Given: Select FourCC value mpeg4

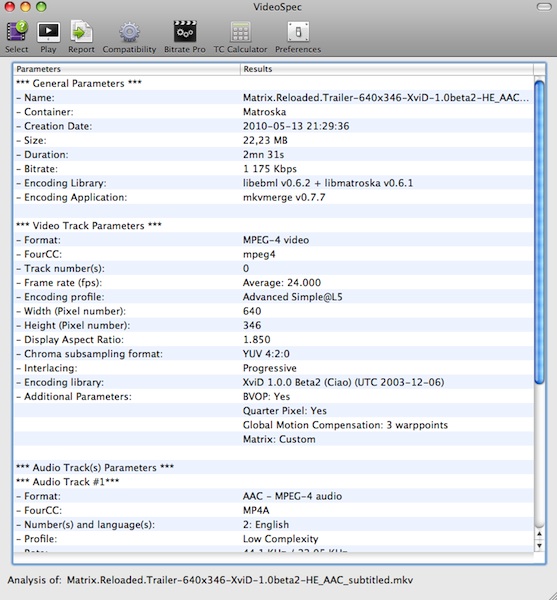Looking at the screenshot, I should [x=259, y=254].
